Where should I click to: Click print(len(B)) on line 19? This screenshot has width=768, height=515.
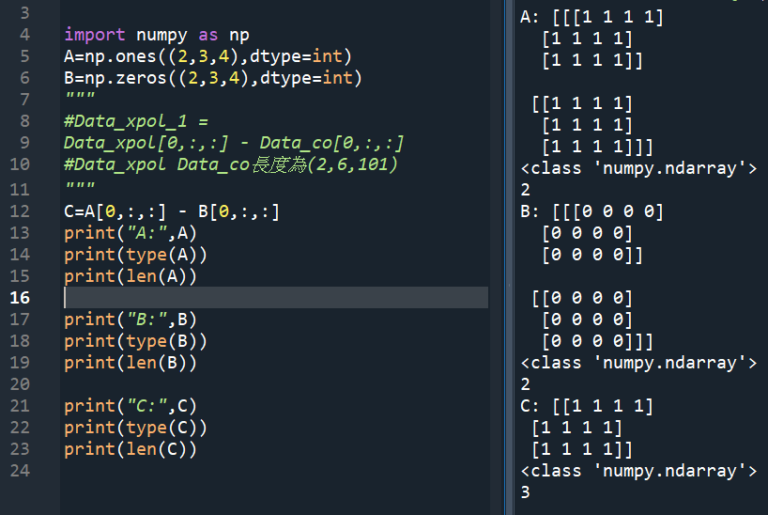coord(130,363)
